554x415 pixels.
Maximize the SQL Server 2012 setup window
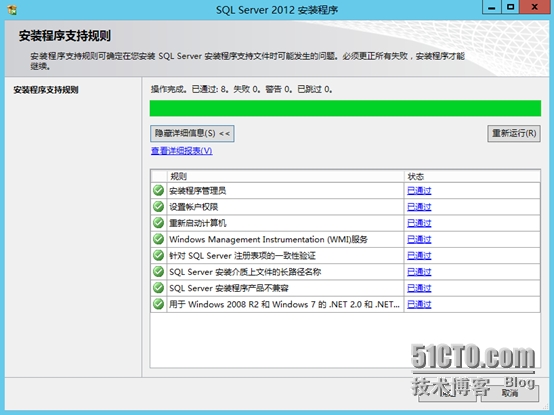(x=510, y=7)
